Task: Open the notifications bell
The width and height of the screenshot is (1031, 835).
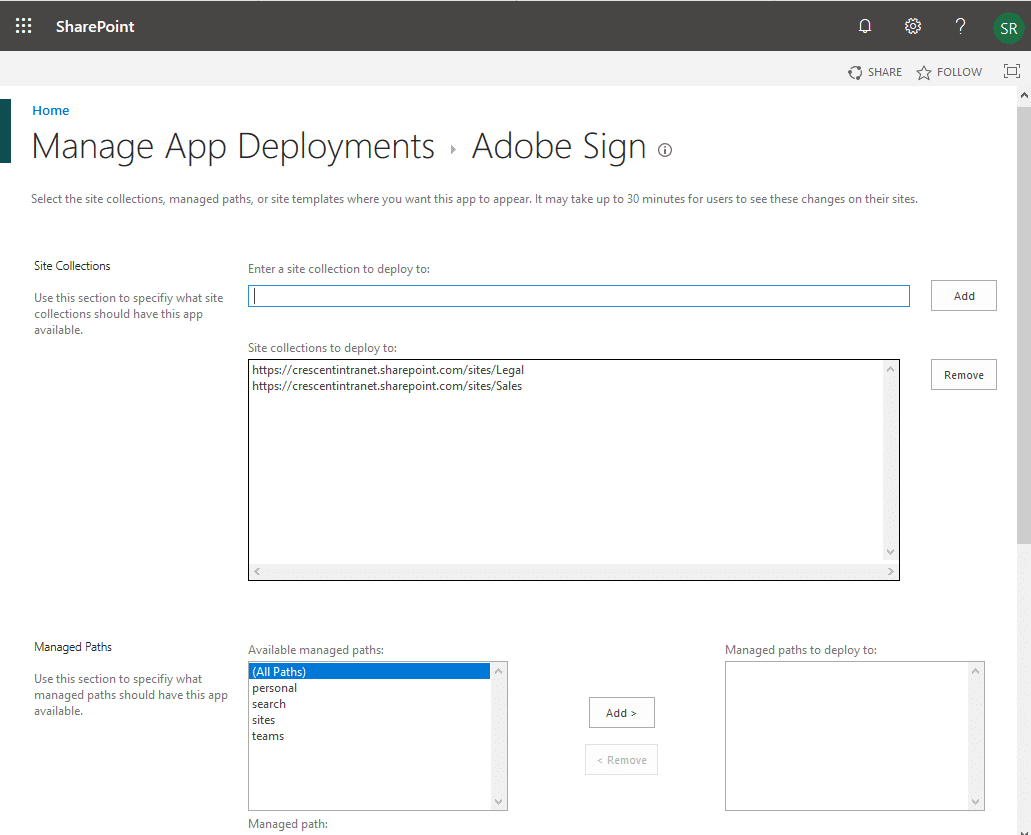Action: [x=864, y=27]
